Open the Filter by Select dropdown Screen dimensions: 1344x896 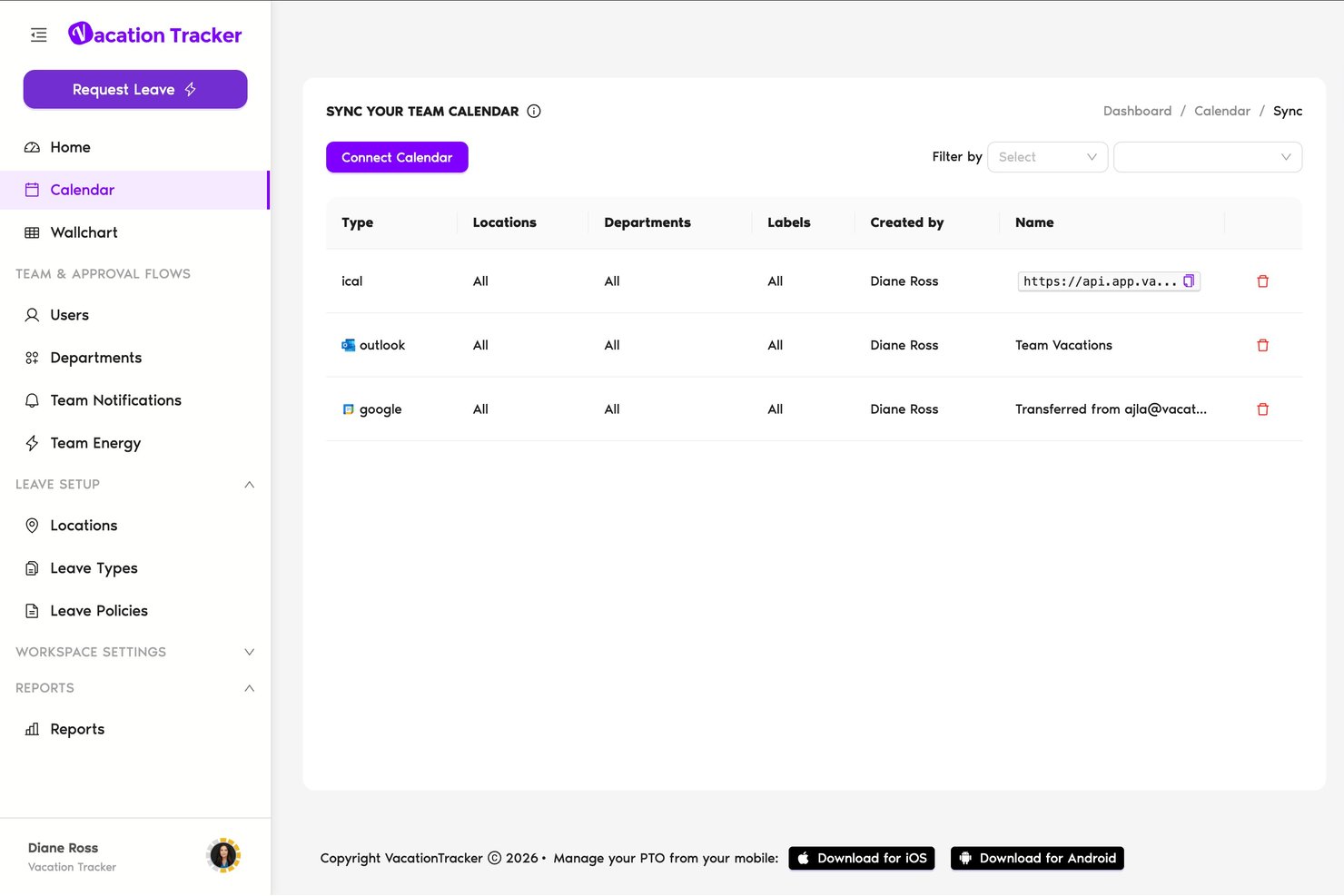pos(1047,157)
